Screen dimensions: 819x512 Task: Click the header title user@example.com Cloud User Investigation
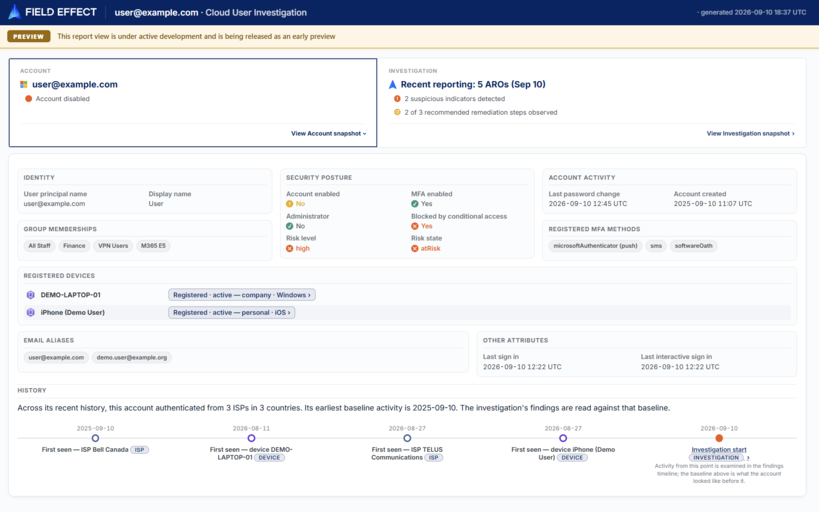pyautogui.click(x=210, y=13)
